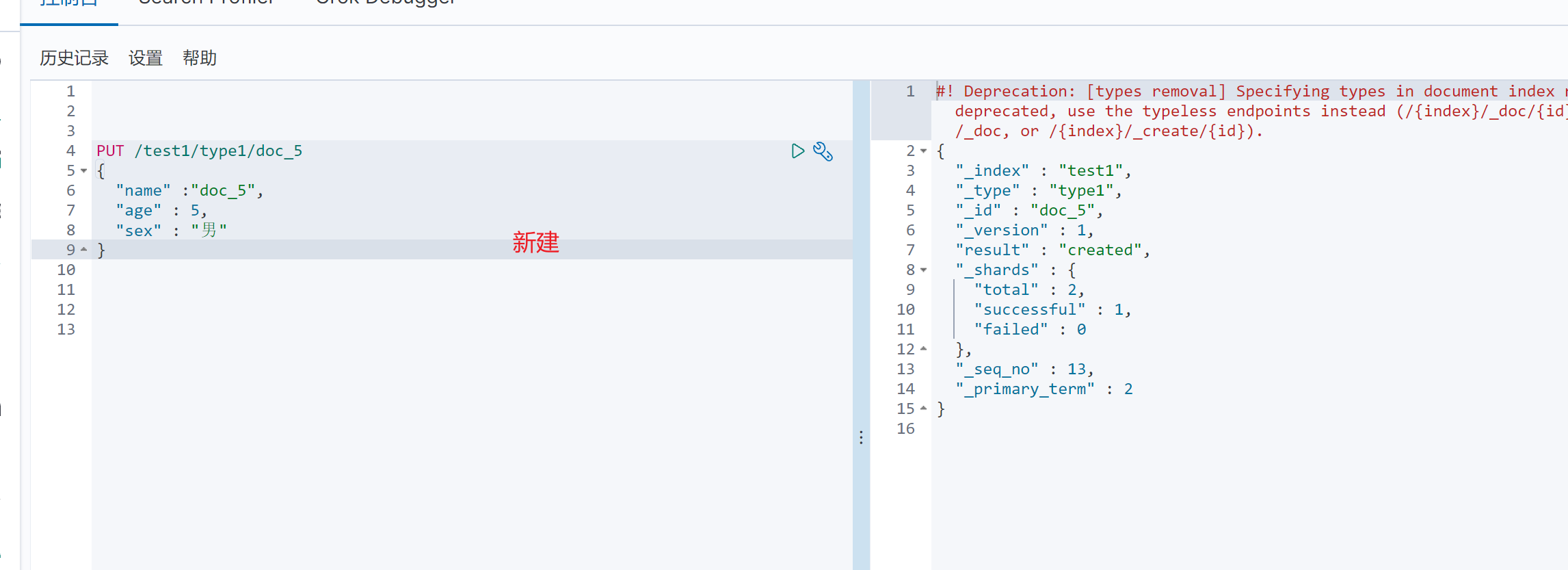Click the "result" : "created" response line

click(1053, 250)
